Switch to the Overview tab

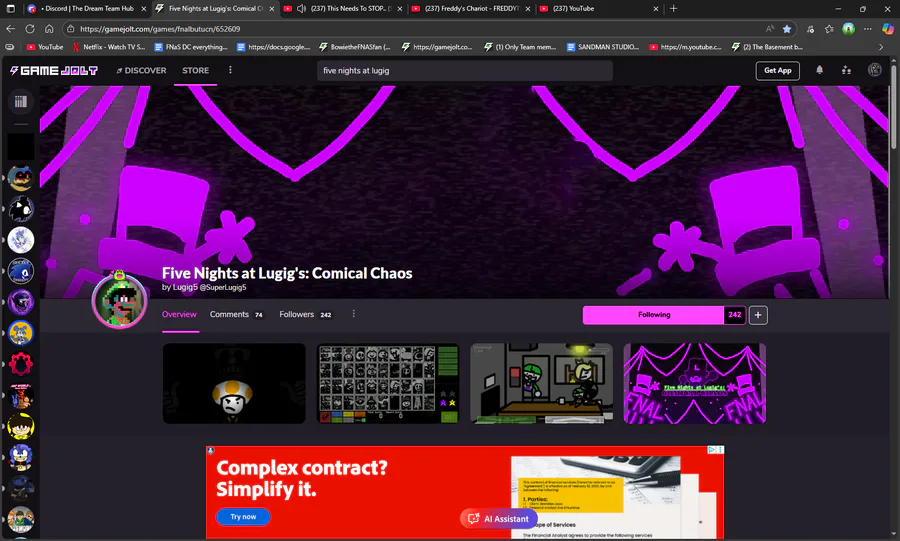[x=179, y=314]
